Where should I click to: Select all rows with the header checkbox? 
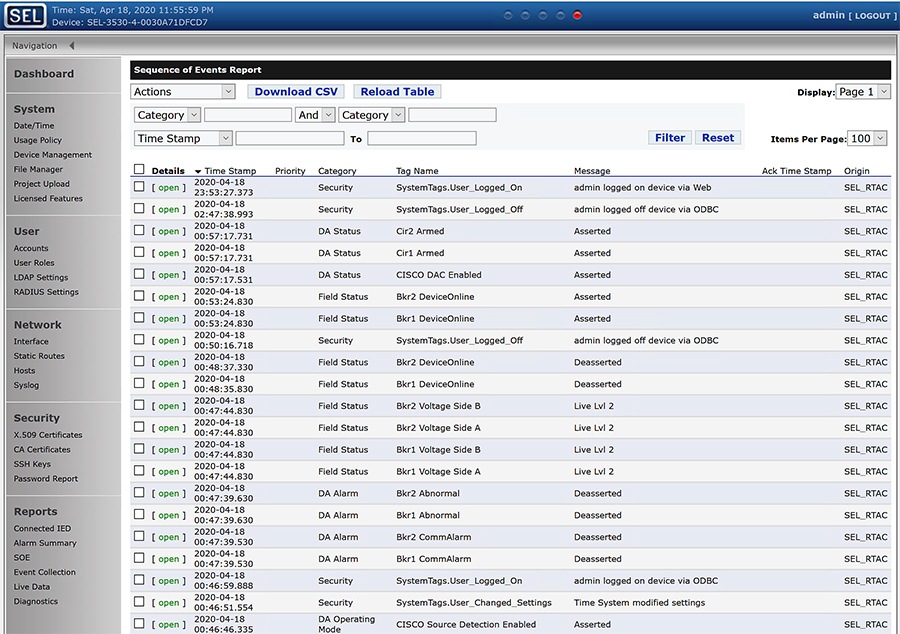pyautogui.click(x=139, y=169)
